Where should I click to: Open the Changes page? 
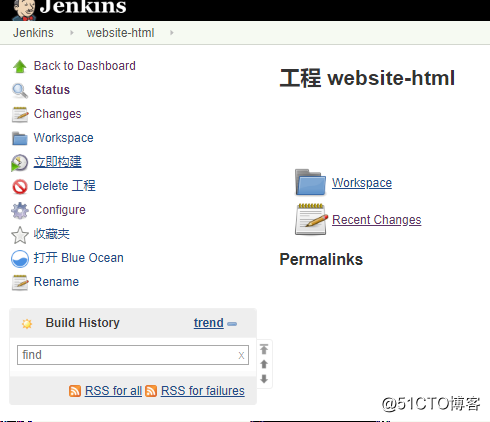pos(58,114)
